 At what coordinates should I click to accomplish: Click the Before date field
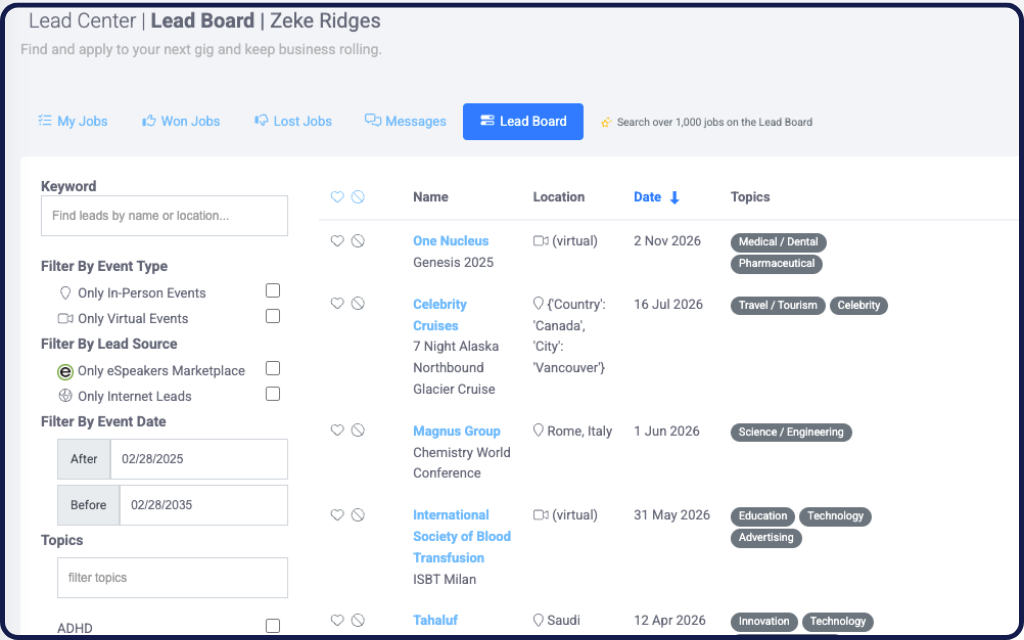tap(203, 505)
